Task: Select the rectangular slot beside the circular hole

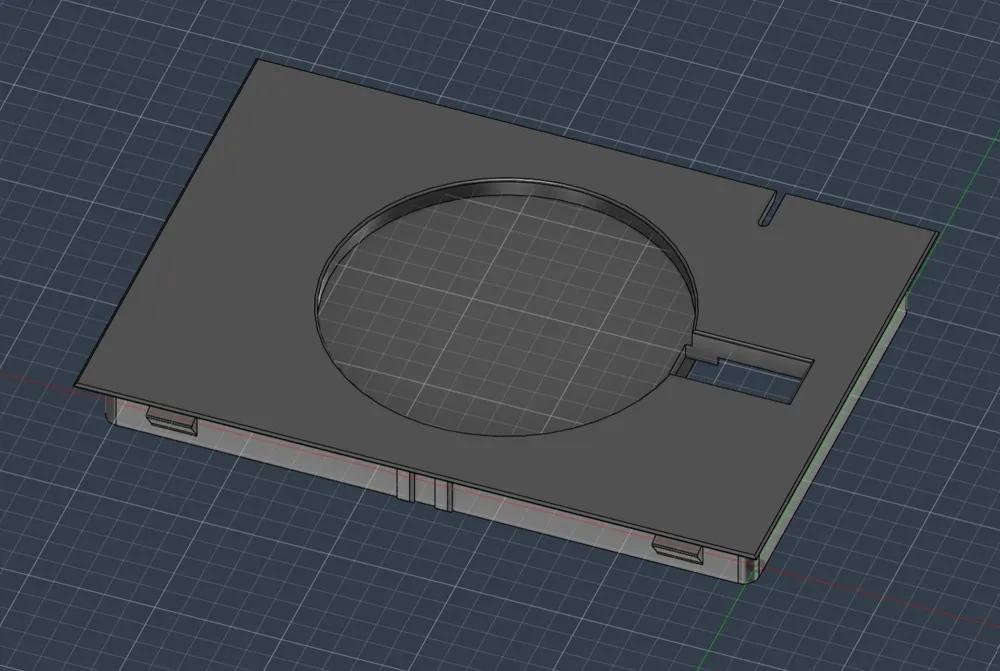Action: point(745,370)
